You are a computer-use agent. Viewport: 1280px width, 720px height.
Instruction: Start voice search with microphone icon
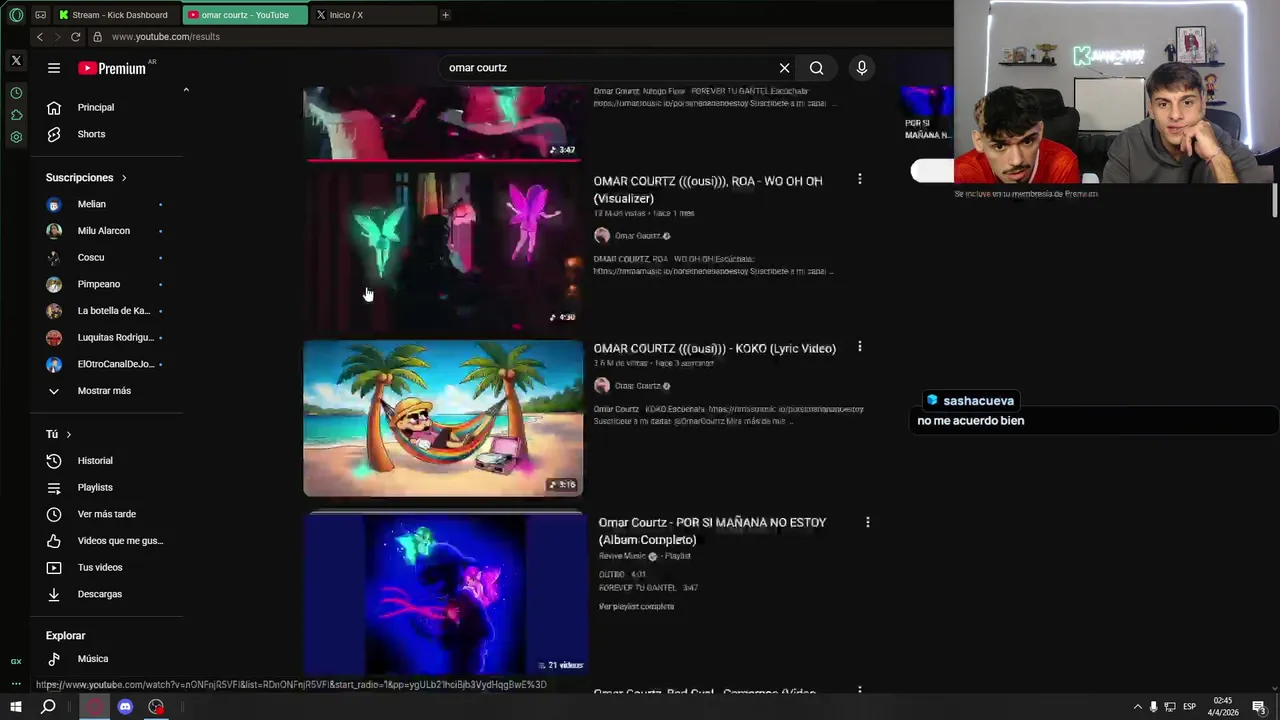coord(862,68)
